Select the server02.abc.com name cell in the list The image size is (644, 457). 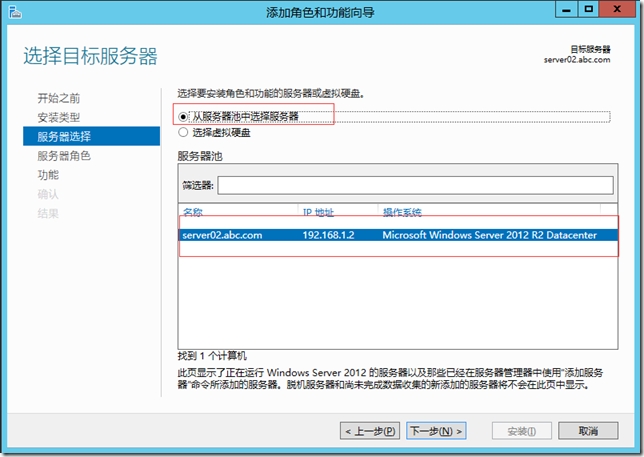click(x=222, y=235)
